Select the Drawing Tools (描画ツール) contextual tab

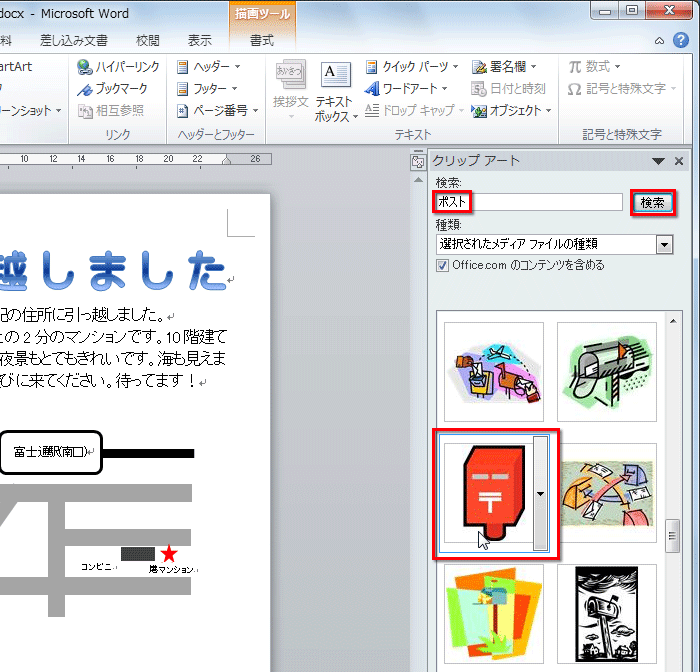(262, 14)
